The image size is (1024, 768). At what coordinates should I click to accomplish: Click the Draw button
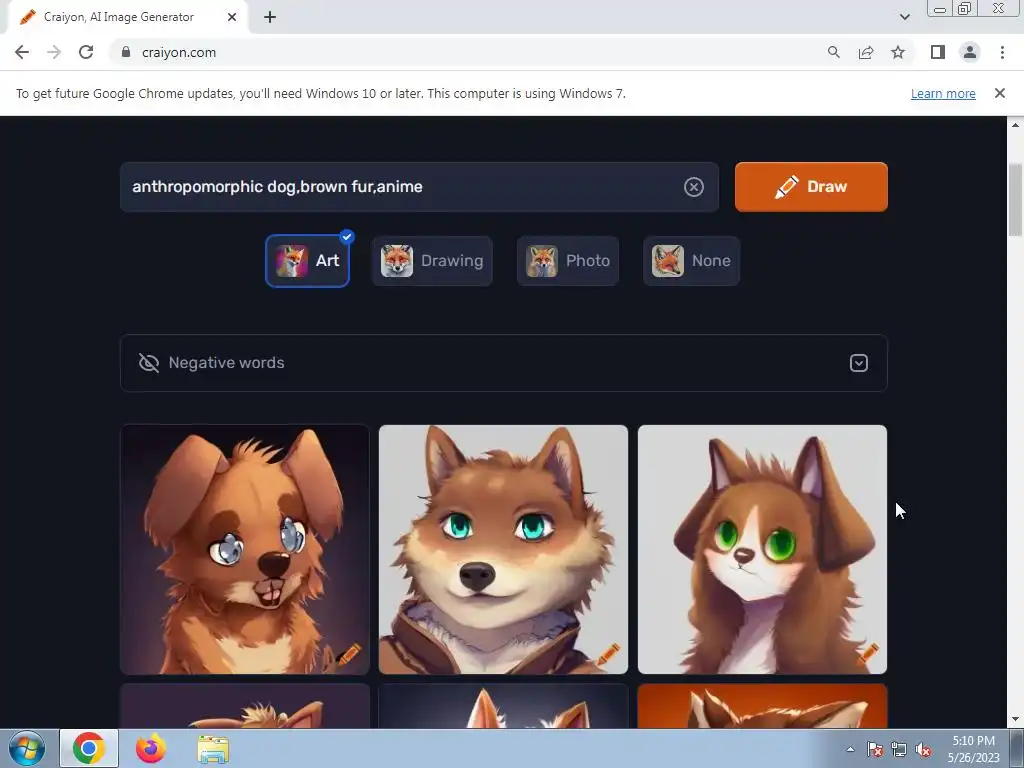[x=810, y=187]
